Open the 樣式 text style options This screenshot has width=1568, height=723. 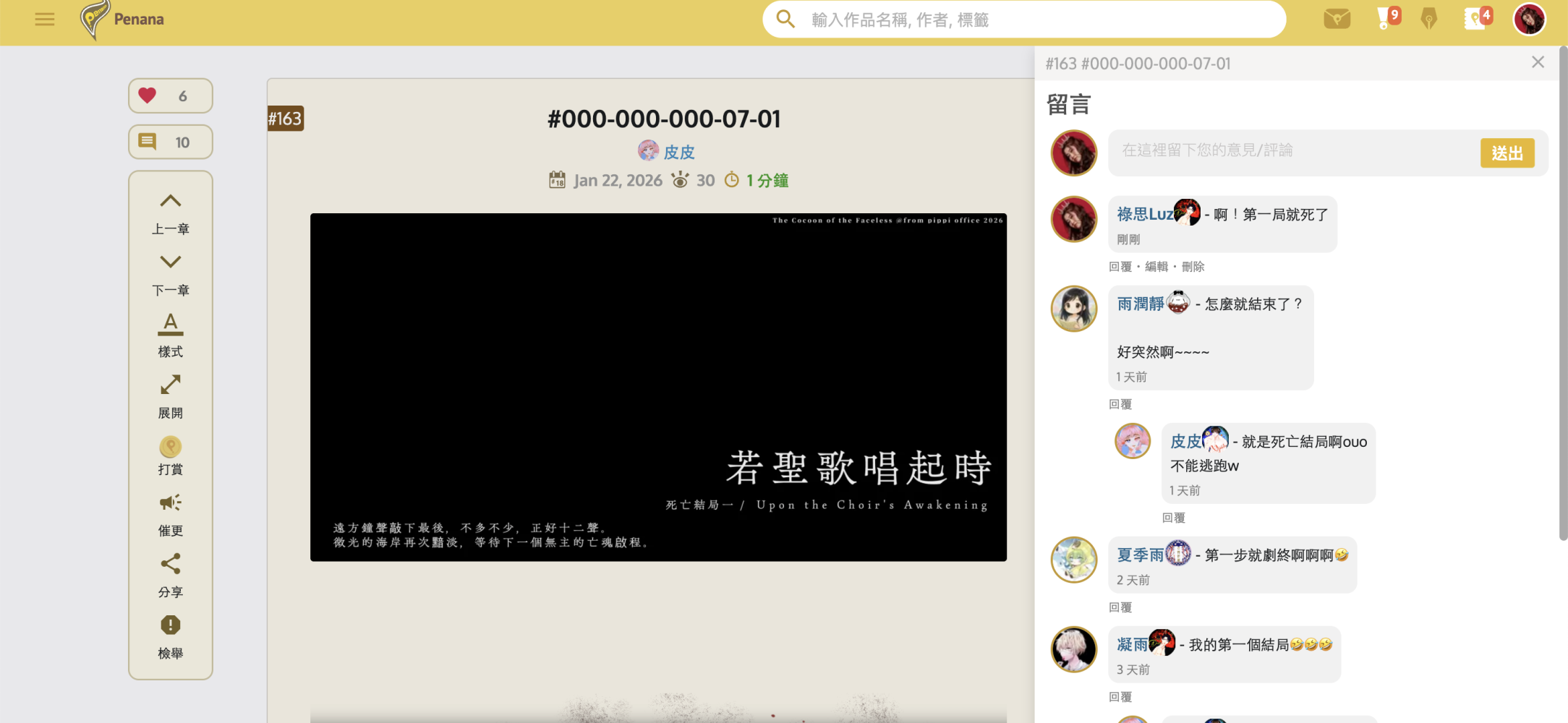[171, 336]
